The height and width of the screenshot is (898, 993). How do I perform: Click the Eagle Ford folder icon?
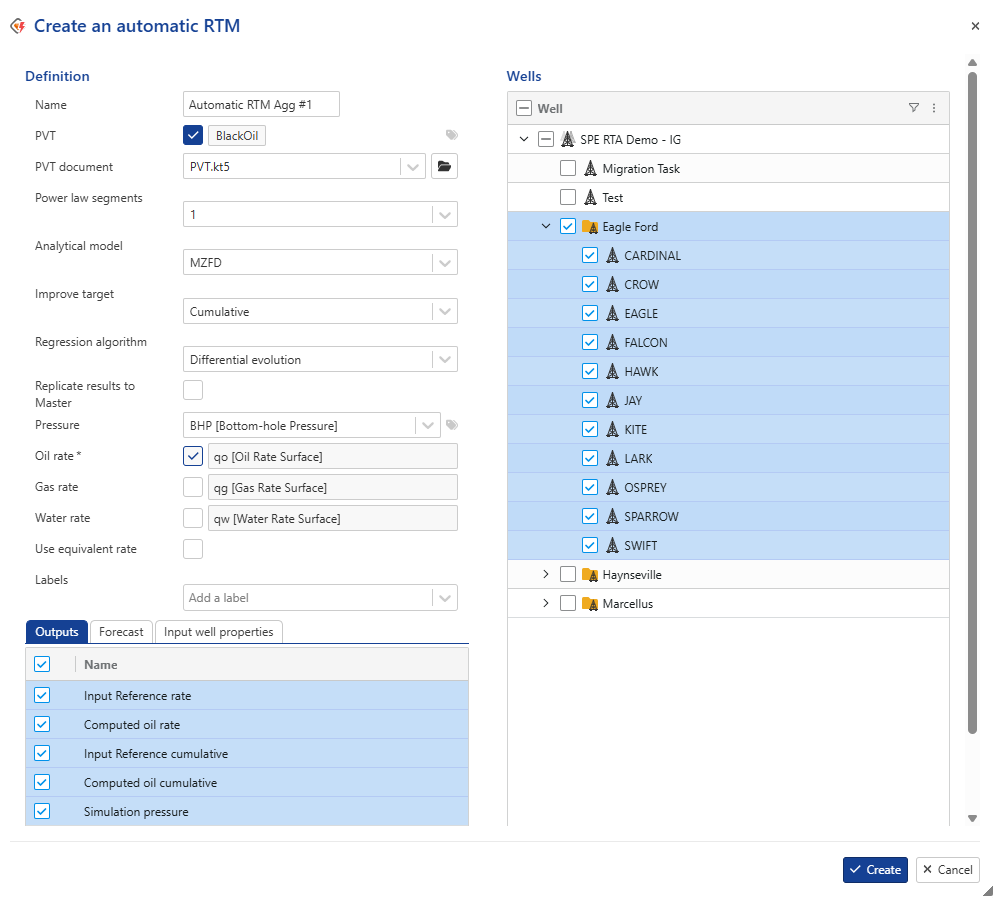[x=590, y=227]
